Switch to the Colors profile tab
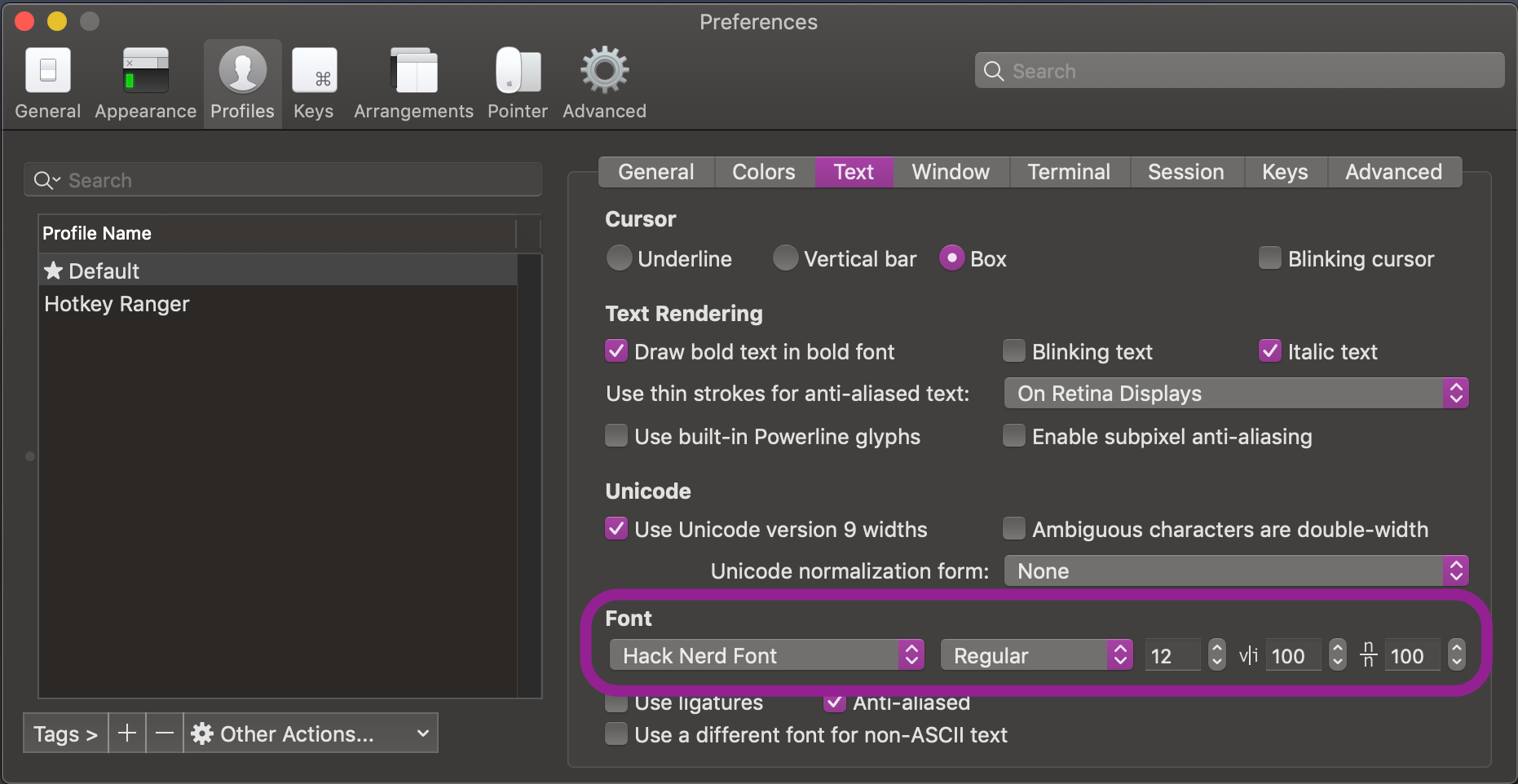 tap(764, 172)
